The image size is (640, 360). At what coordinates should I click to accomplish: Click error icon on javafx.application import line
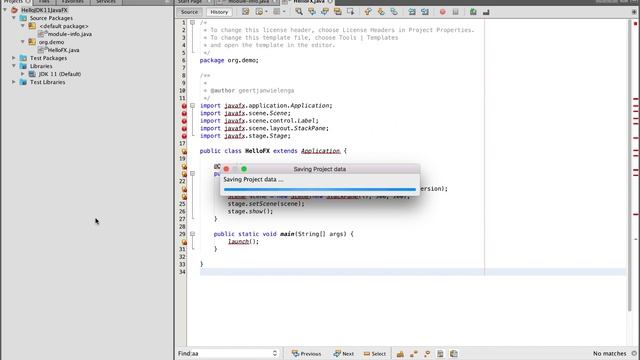(184, 106)
